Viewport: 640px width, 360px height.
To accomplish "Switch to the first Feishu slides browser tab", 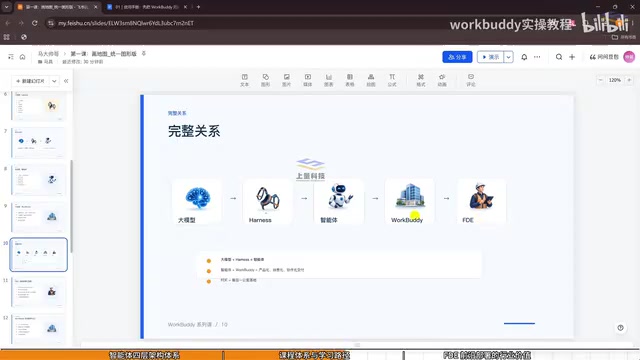I will click(x=57, y=7).
